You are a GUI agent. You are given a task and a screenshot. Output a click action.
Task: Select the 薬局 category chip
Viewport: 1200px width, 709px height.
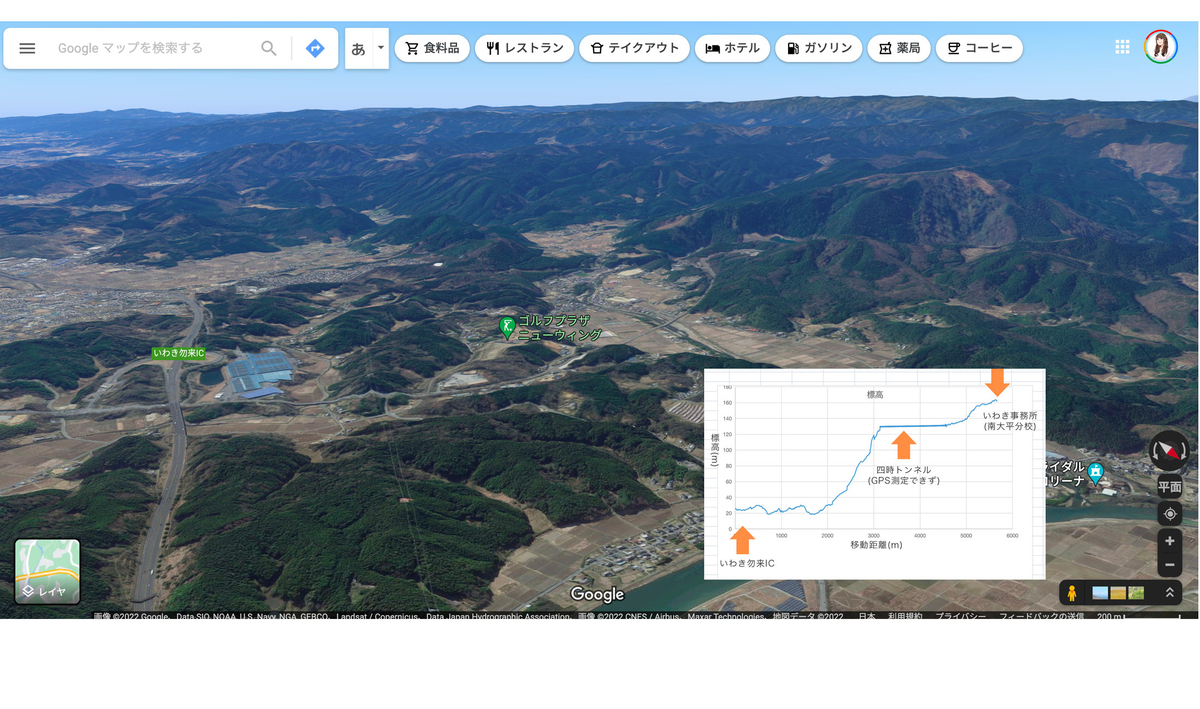pos(899,48)
